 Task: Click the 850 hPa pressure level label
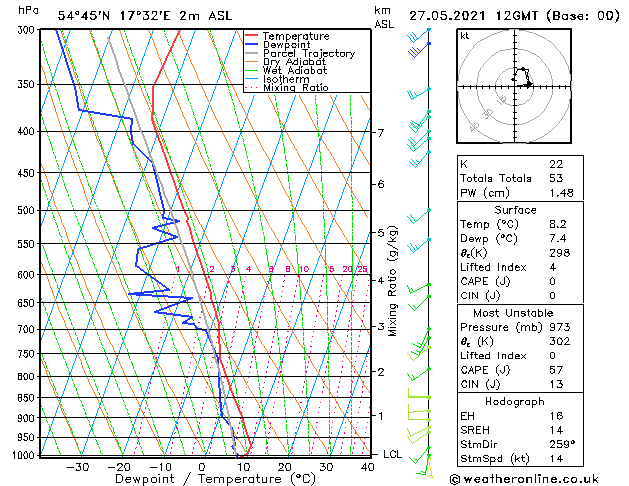[28, 398]
